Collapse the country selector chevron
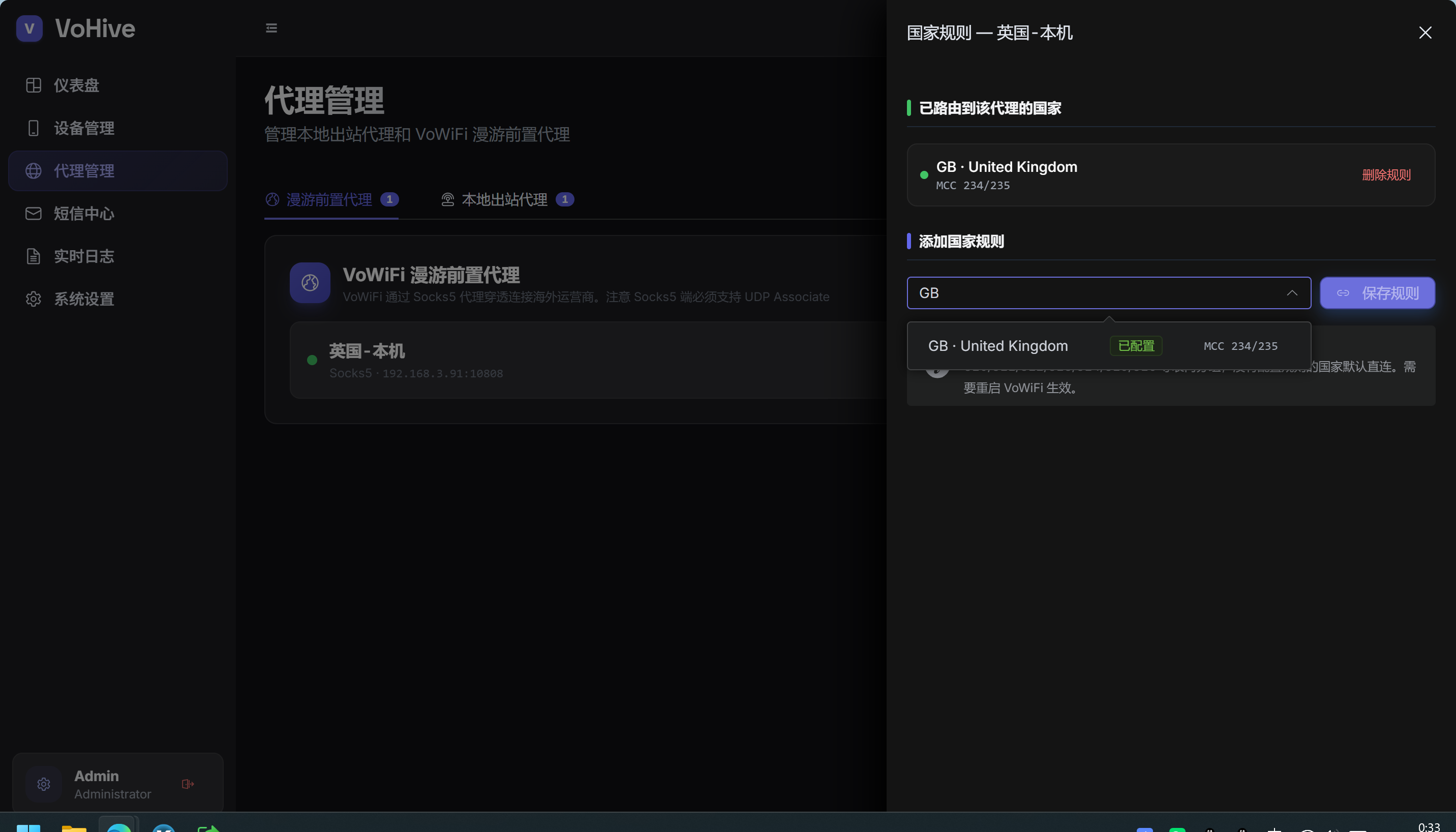Image resolution: width=1456 pixels, height=832 pixels. pyautogui.click(x=1291, y=293)
